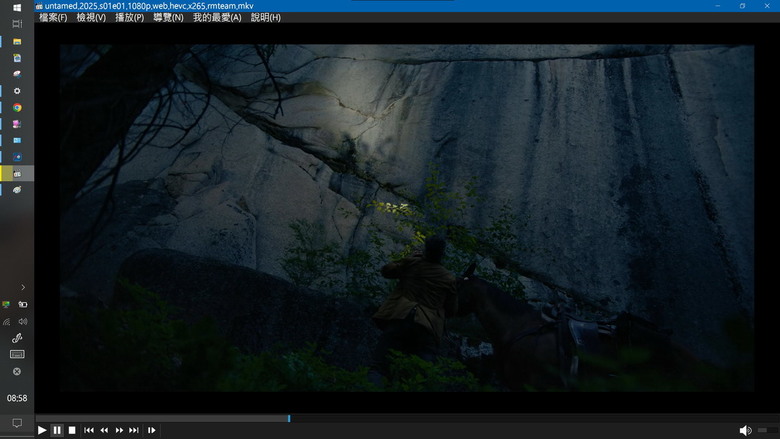The image size is (780, 439).
Task: Open clock showing 08:58
Action: tap(17, 398)
